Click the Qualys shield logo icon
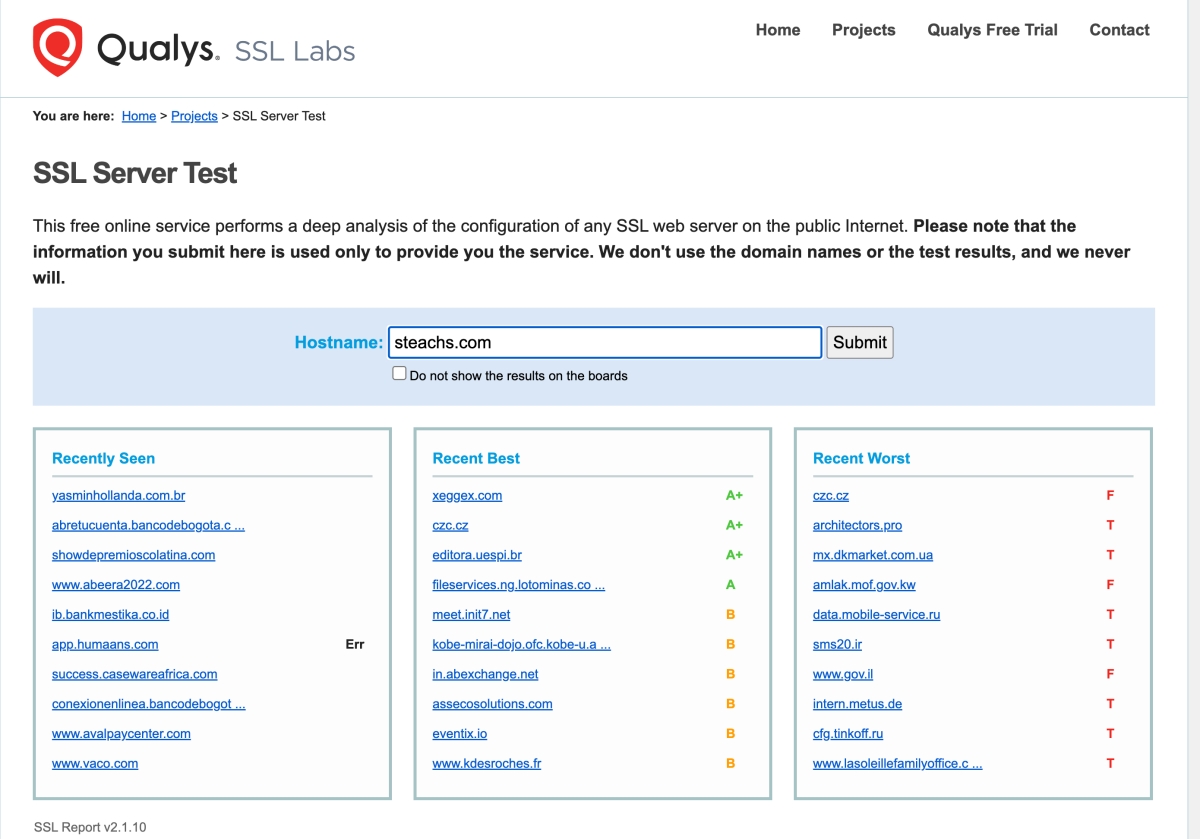1200x839 pixels. click(x=57, y=47)
